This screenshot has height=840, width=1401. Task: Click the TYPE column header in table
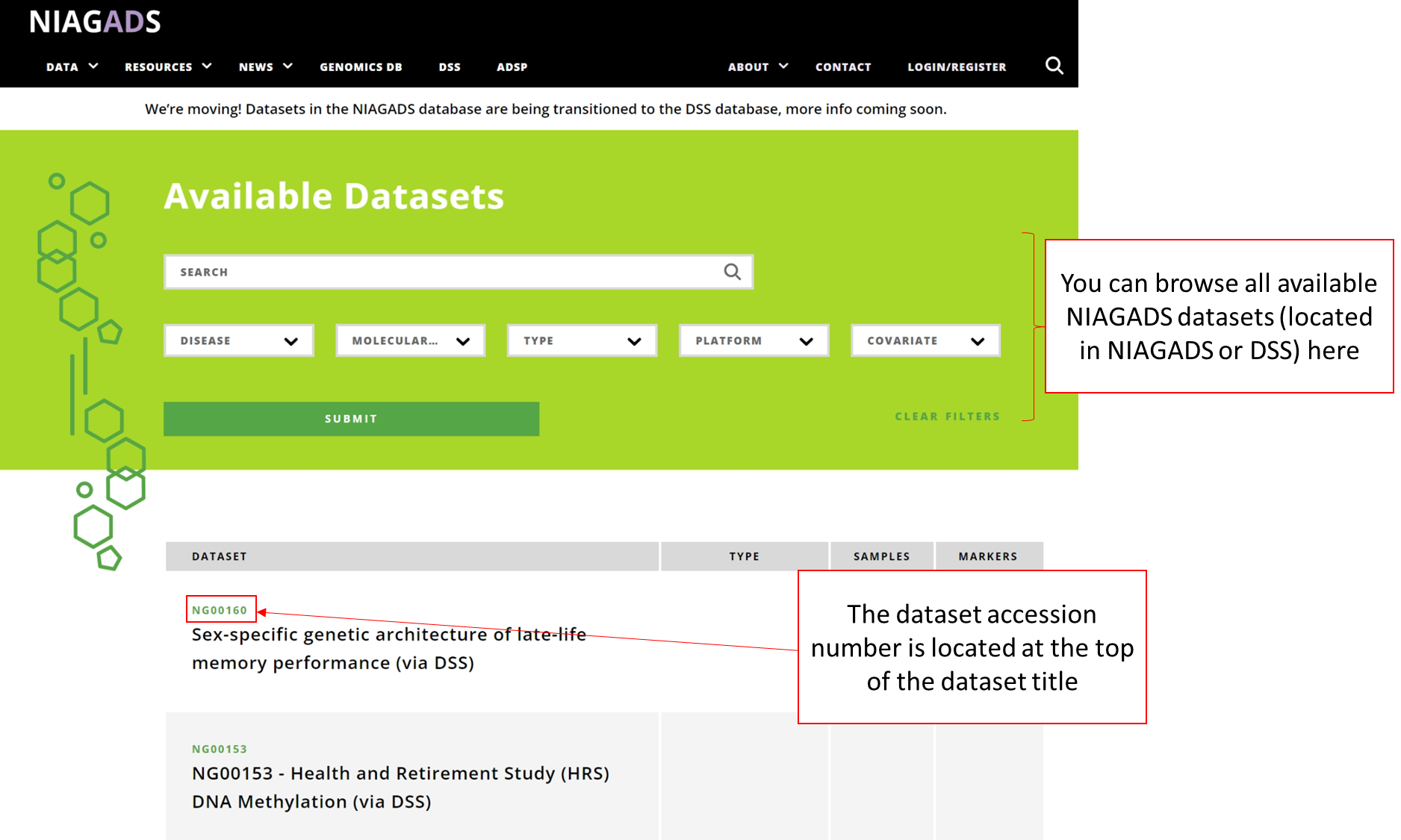[745, 556]
